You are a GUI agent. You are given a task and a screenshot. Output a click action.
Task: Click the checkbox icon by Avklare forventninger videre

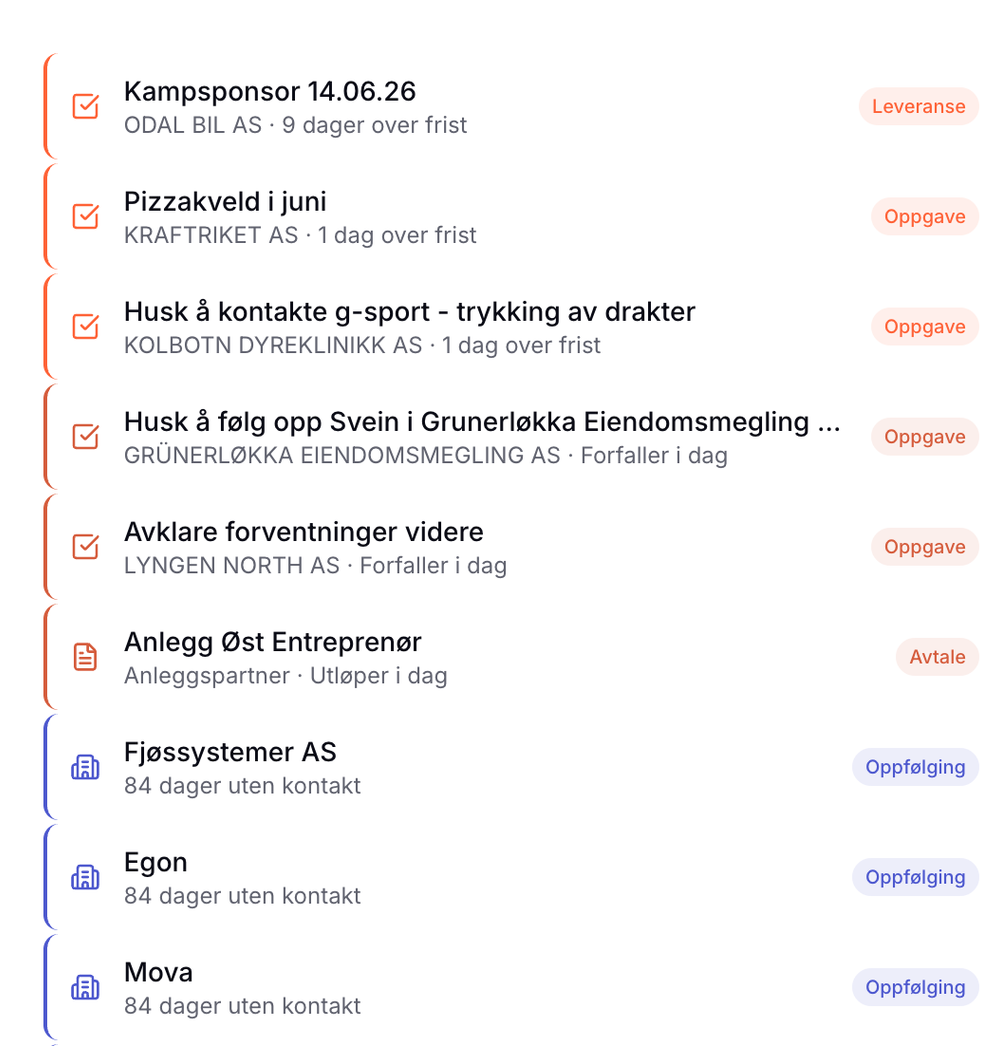85,547
